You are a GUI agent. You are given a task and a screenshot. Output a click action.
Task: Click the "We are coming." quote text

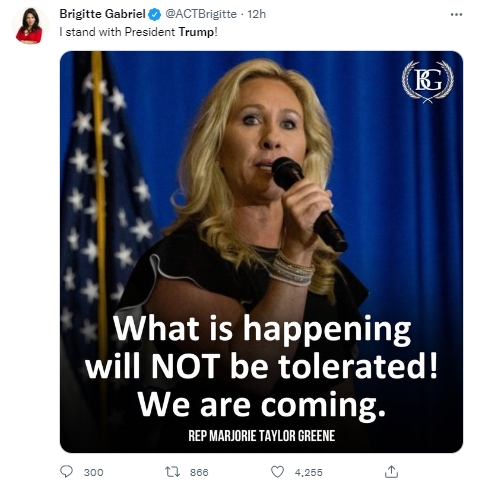tap(261, 404)
